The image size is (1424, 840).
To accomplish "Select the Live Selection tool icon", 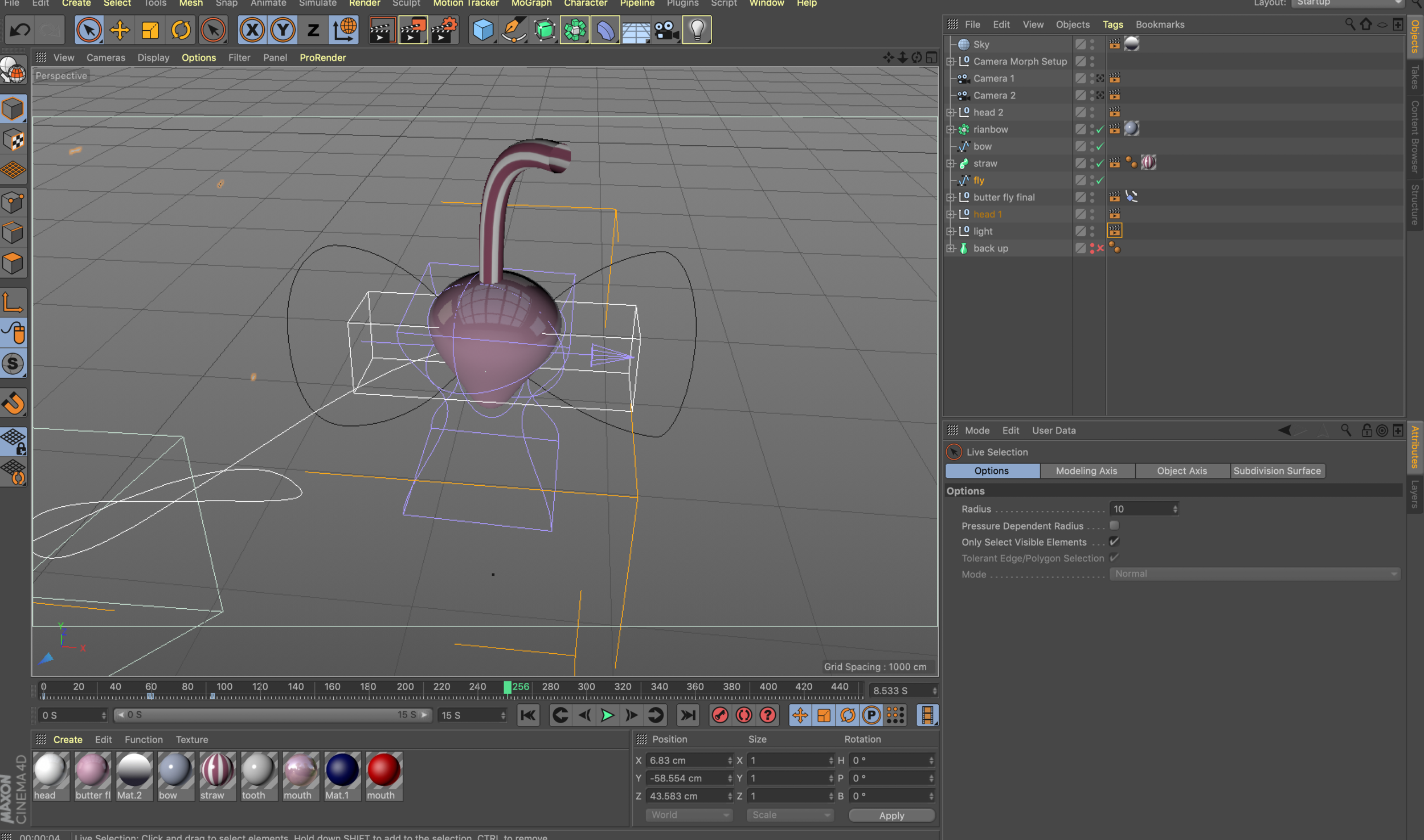I will coord(88,30).
